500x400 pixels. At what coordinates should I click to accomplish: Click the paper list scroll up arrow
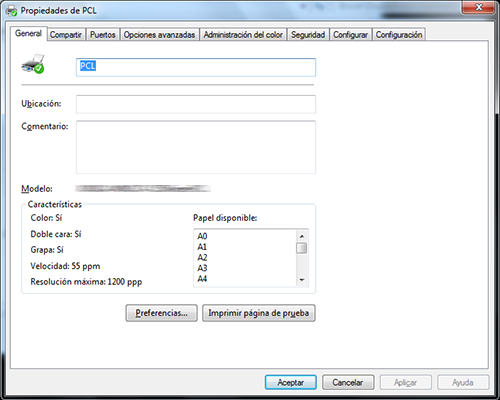[x=302, y=236]
